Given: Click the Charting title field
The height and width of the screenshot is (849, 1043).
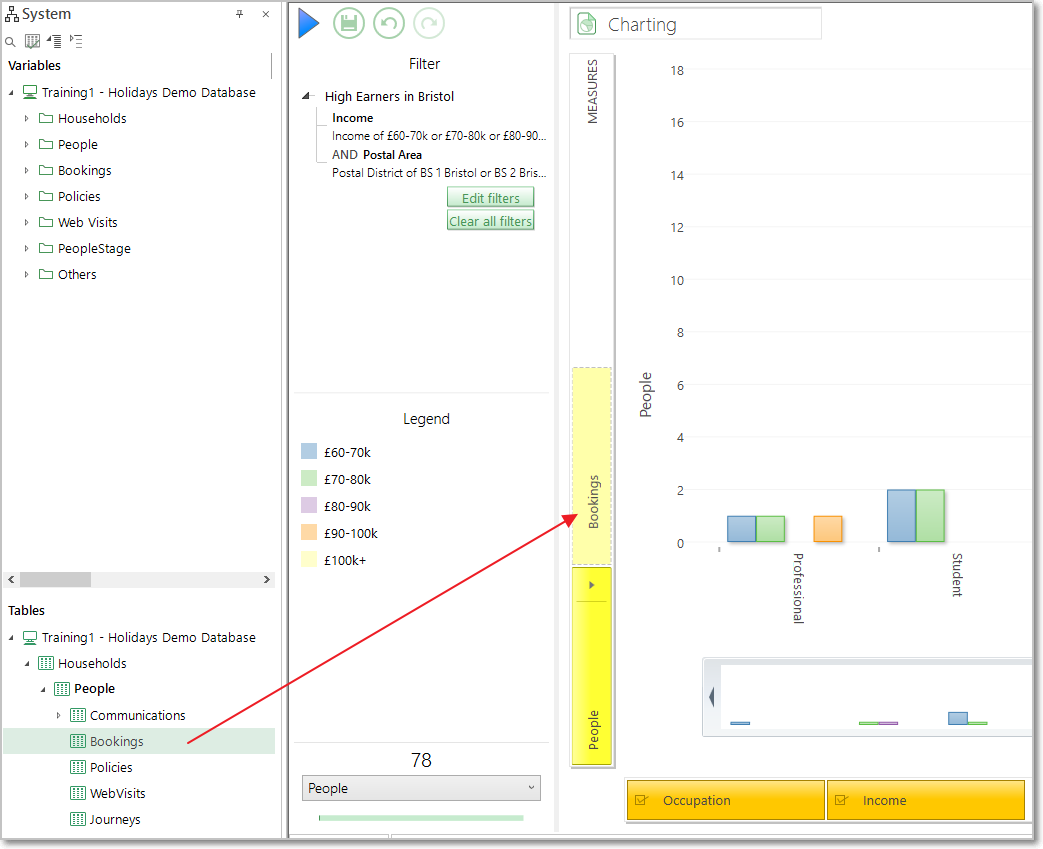Looking at the screenshot, I should 696,24.
